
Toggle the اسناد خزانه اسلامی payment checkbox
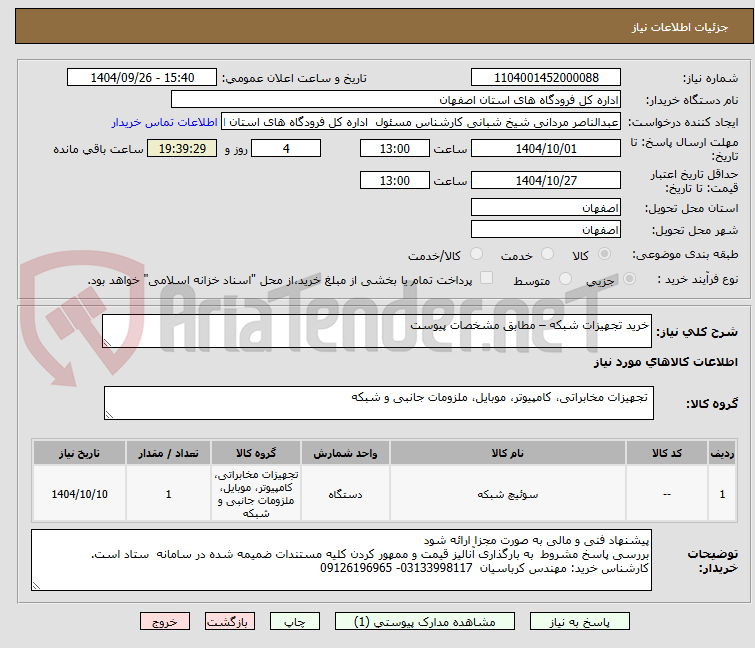[487, 278]
